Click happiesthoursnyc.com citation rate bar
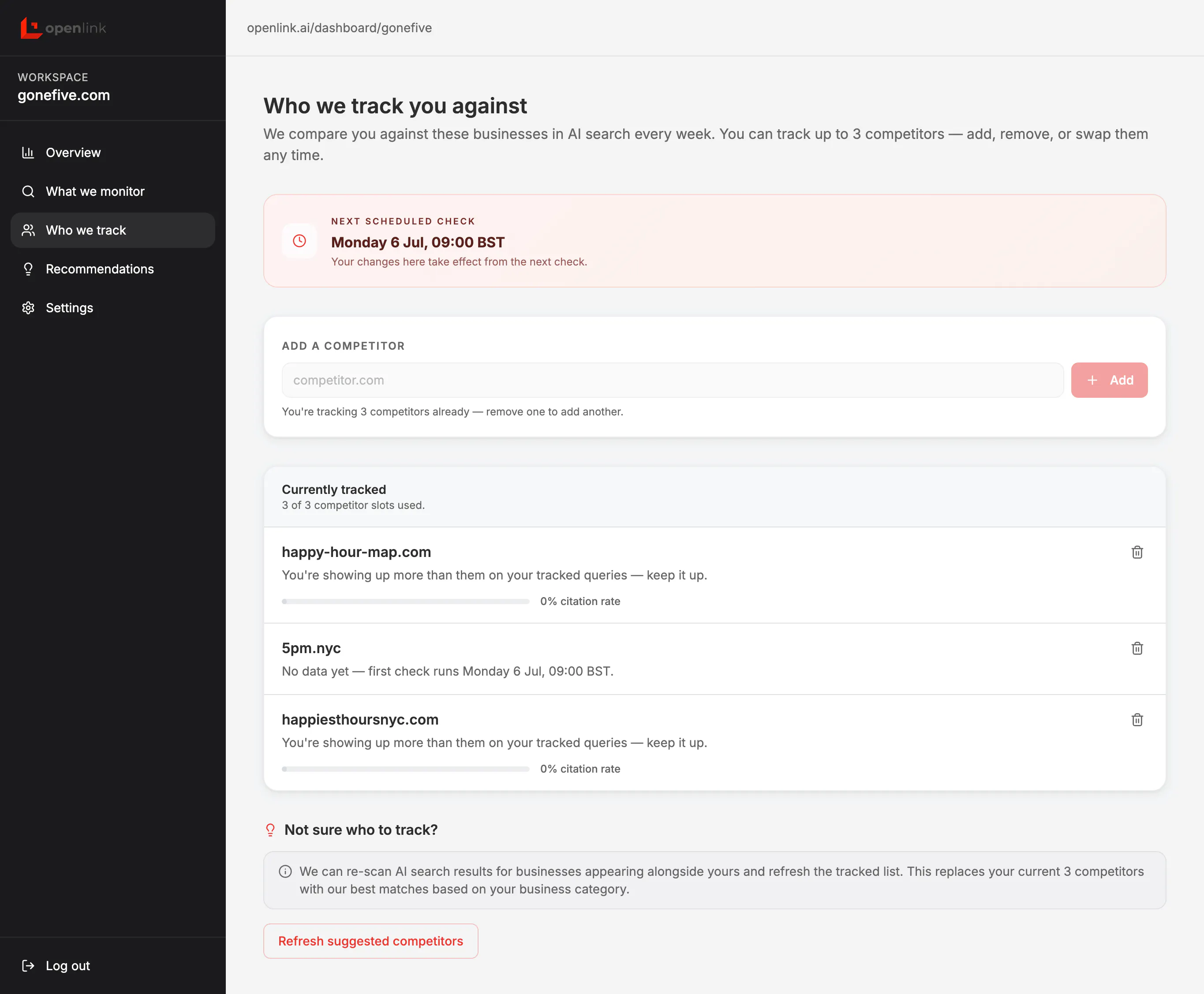The image size is (1204, 994). click(x=405, y=769)
